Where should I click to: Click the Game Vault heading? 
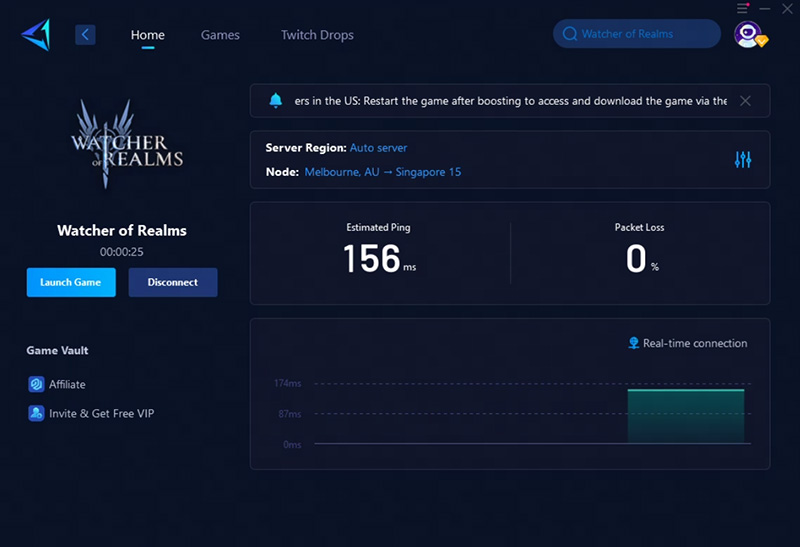57,351
